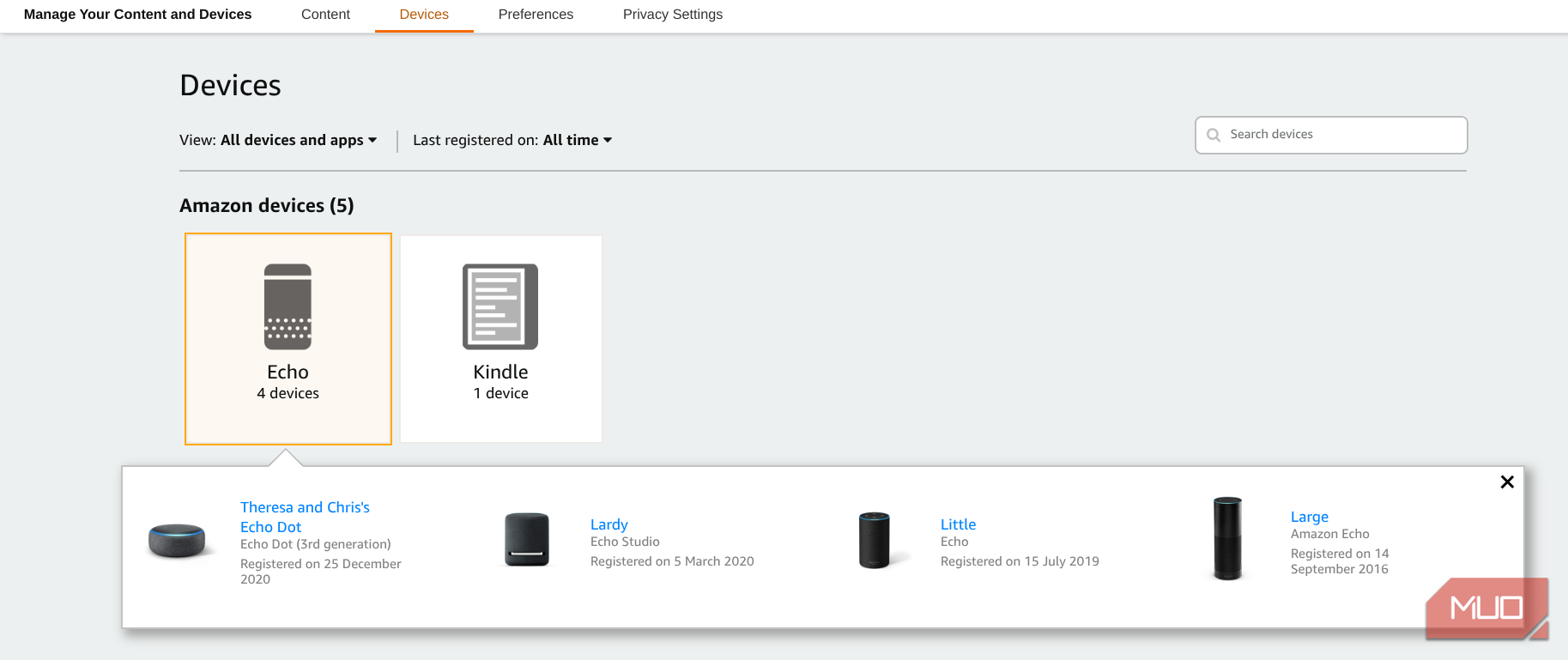The image size is (1568, 660).
Task: Click Manage Your Content and Devices title
Action: 137,15
